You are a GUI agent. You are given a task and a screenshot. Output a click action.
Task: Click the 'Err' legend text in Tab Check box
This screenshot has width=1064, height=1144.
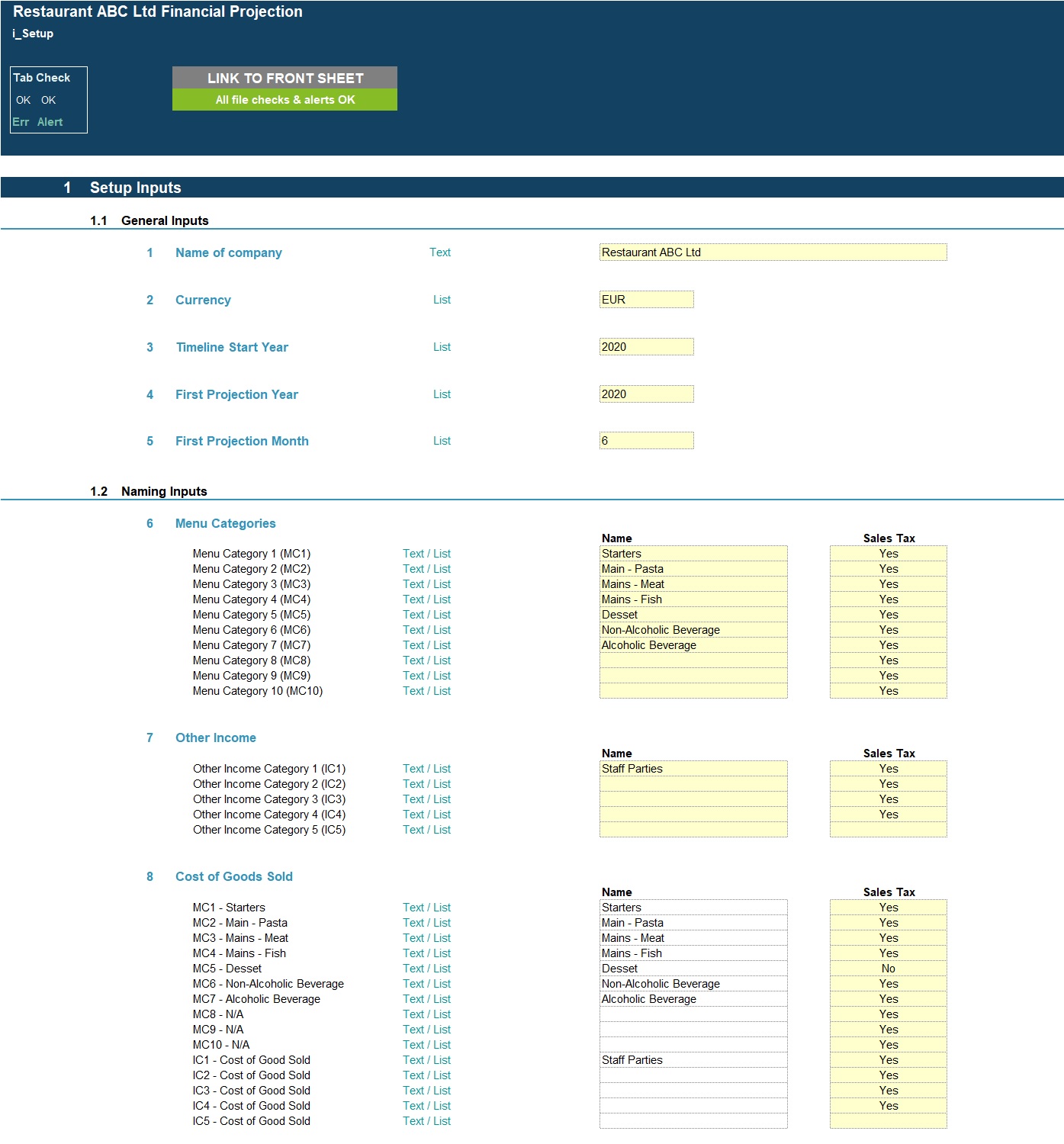pos(21,122)
